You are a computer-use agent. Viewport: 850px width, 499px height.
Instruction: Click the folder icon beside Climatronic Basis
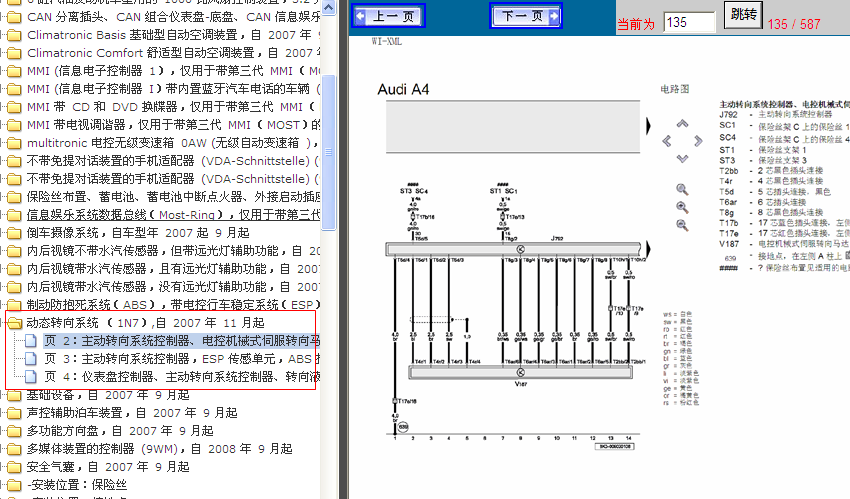click(15, 35)
